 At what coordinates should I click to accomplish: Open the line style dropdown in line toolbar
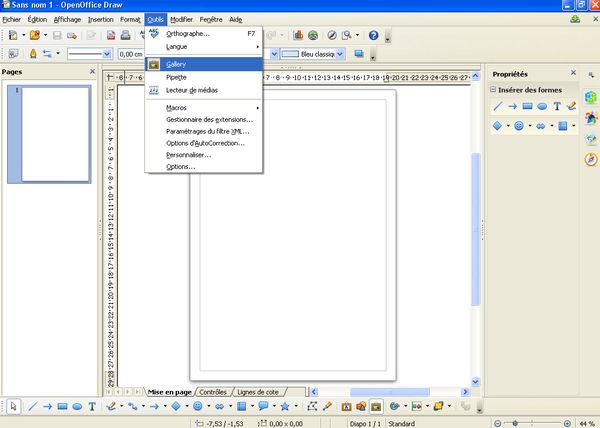click(107, 54)
